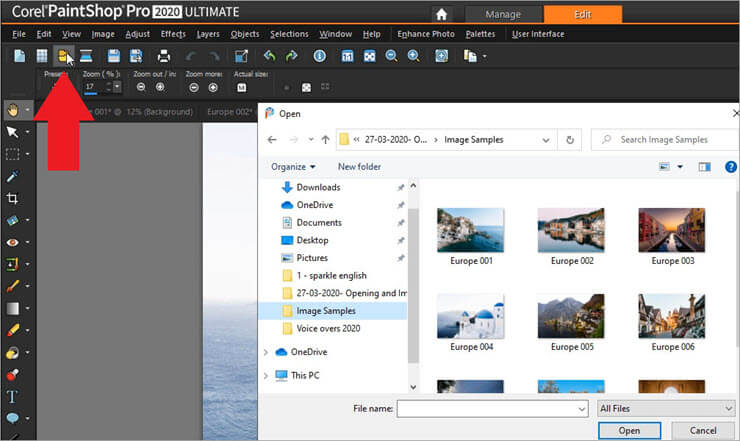Select the Dropper tool

pyautogui.click(x=13, y=176)
